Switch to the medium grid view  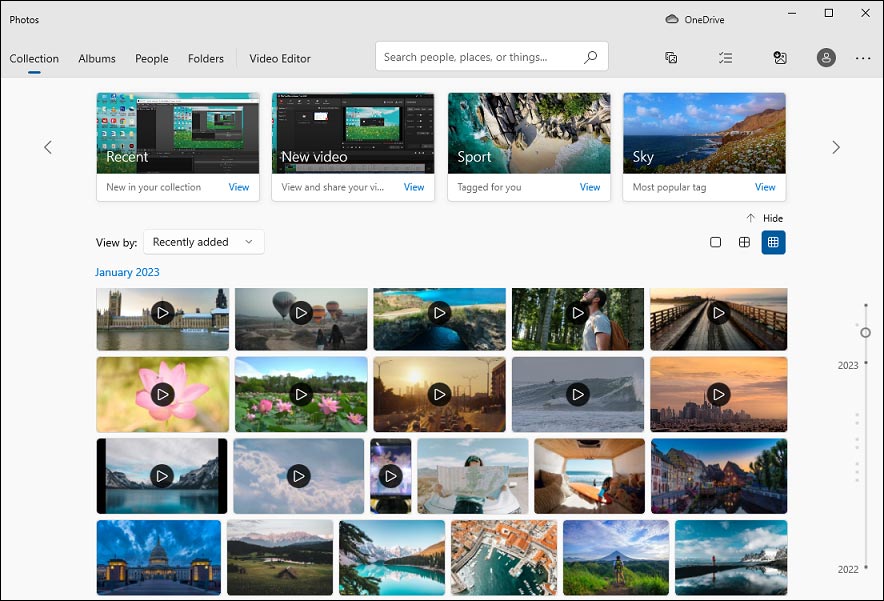(x=744, y=241)
